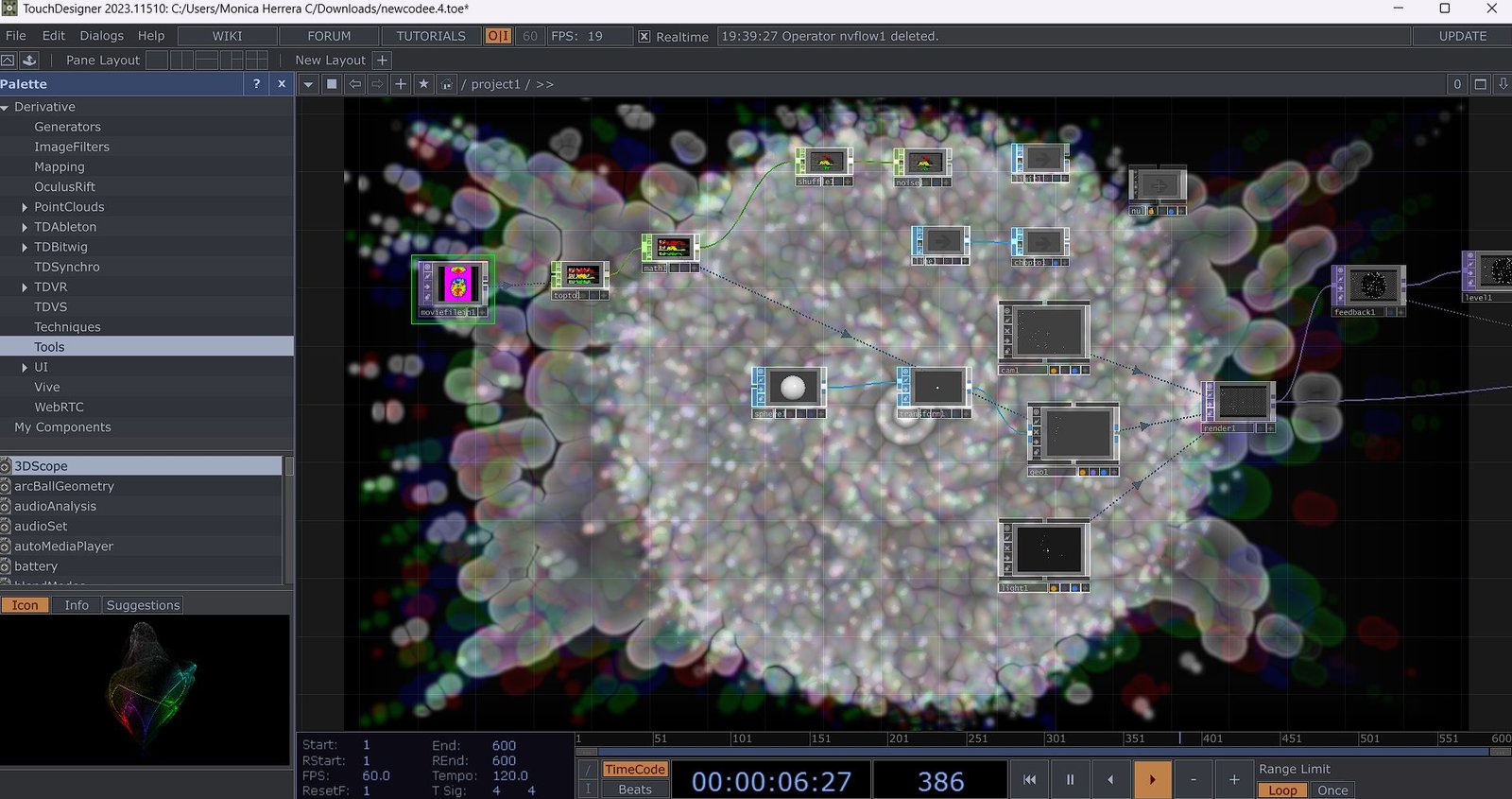The width and height of the screenshot is (1512, 799).
Task: Switch range limit to Once
Action: pos(1332,790)
